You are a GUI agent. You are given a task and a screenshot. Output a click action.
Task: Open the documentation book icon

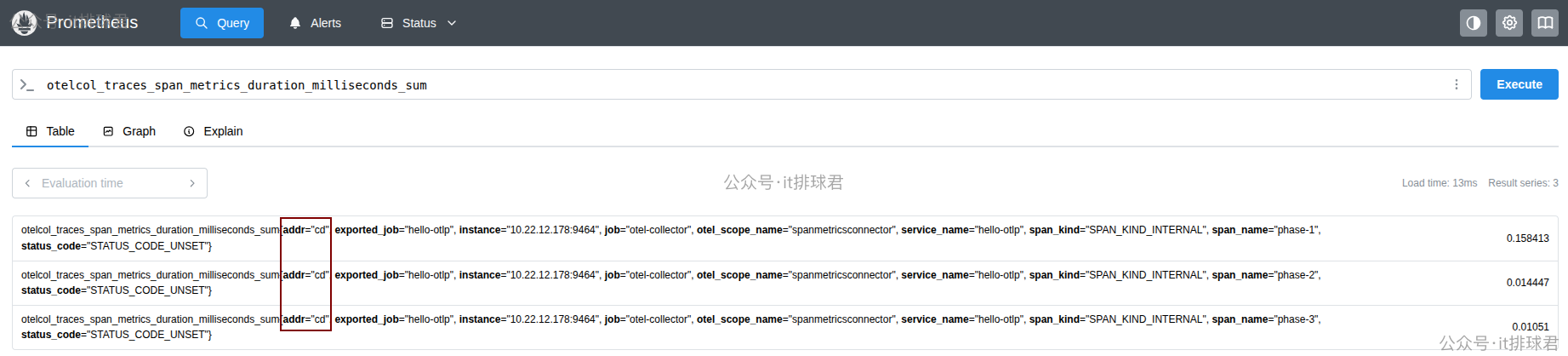1545,23
